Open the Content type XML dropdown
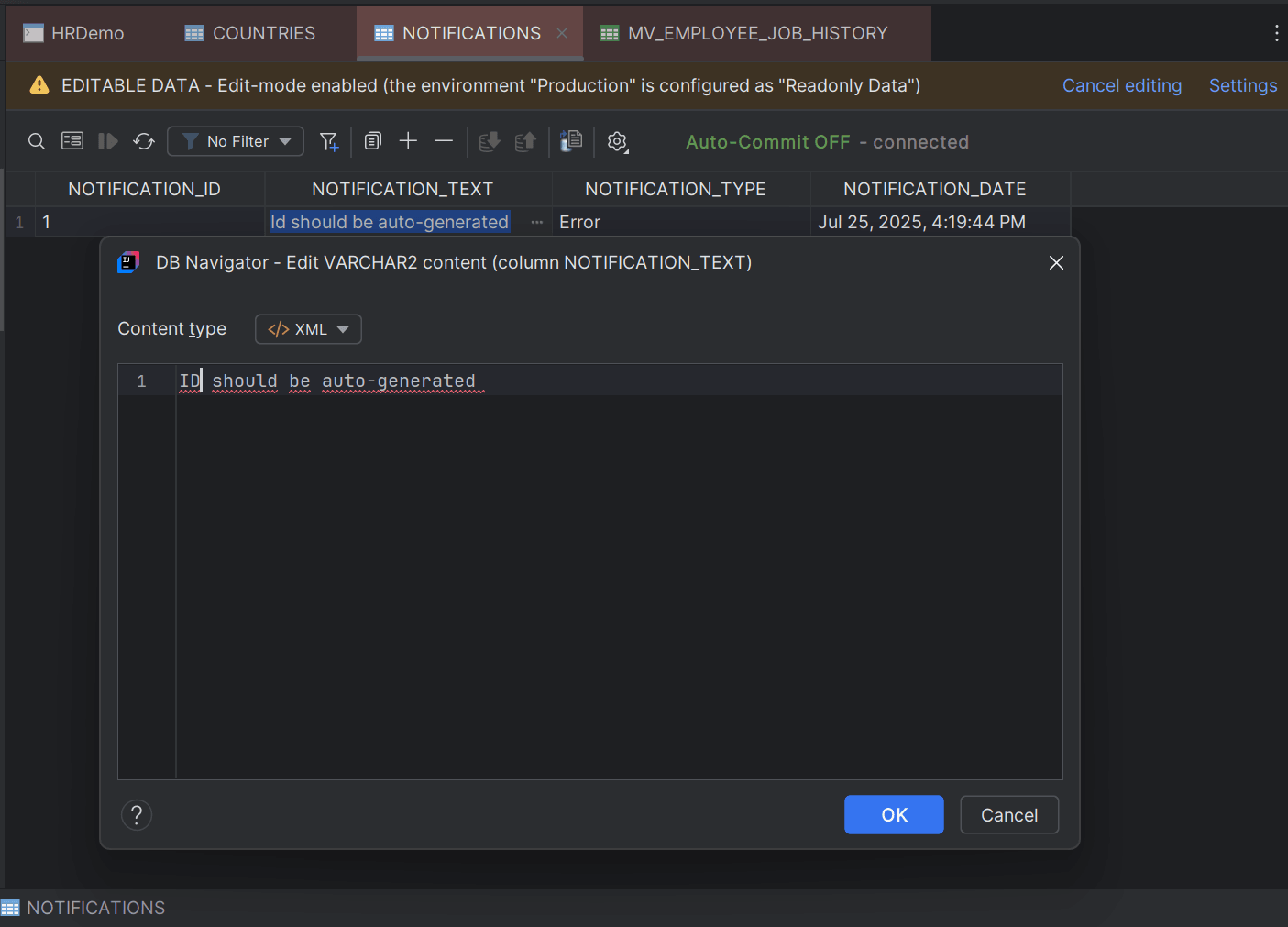This screenshot has width=1288, height=927. point(308,328)
